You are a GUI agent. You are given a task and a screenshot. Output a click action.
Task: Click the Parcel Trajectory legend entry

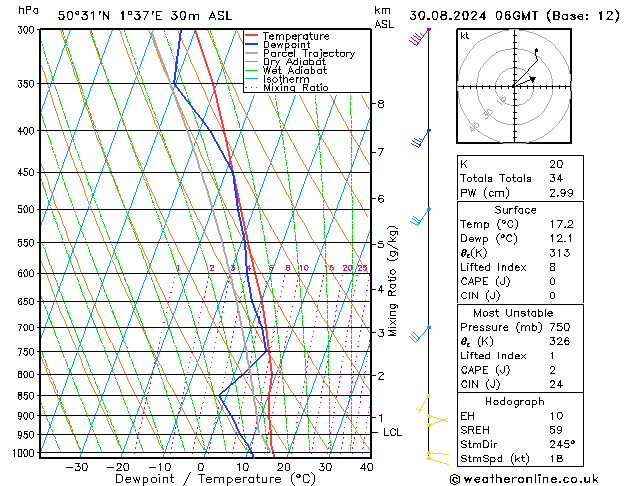308,54
